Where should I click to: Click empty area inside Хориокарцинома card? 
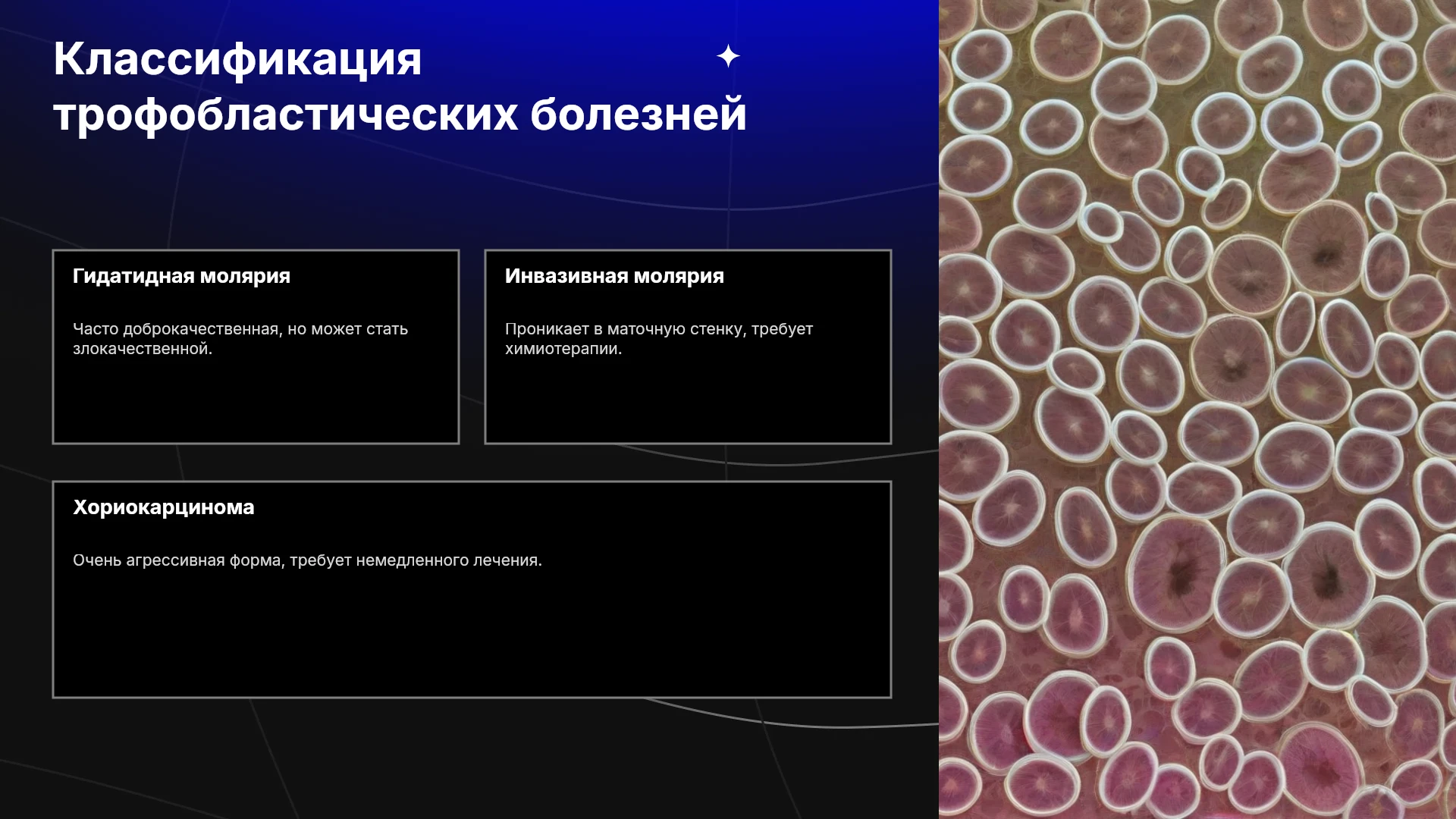[x=472, y=637]
